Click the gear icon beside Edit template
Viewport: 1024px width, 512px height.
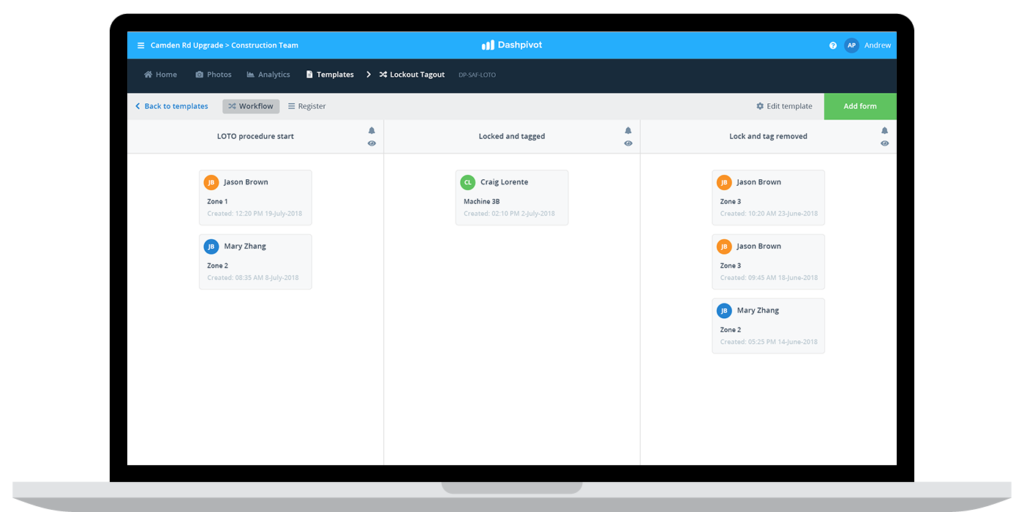click(760, 106)
